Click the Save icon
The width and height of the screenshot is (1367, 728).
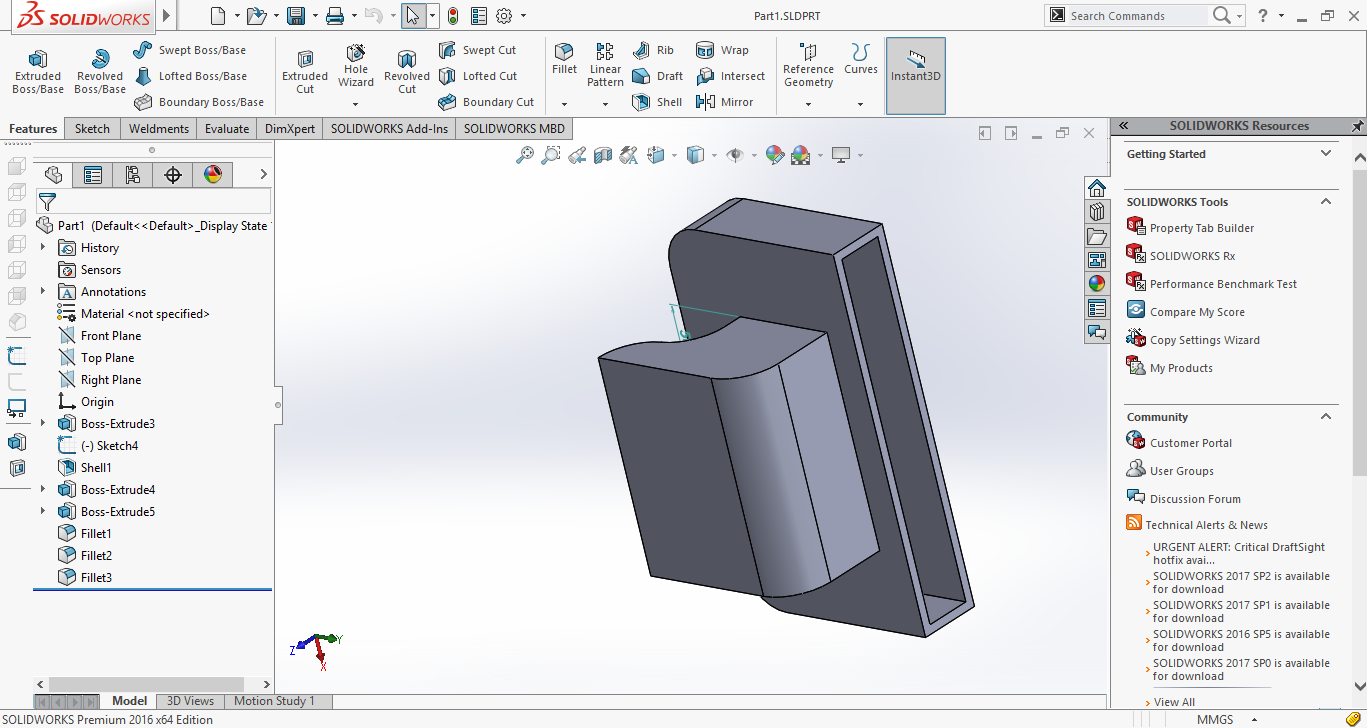point(296,16)
